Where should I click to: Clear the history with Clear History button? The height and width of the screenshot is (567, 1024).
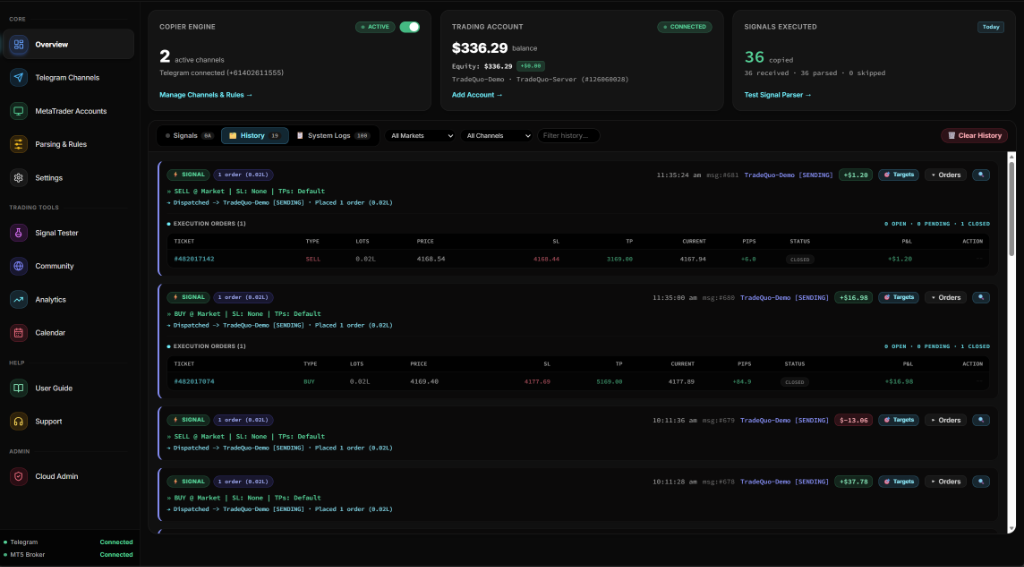tap(974, 136)
